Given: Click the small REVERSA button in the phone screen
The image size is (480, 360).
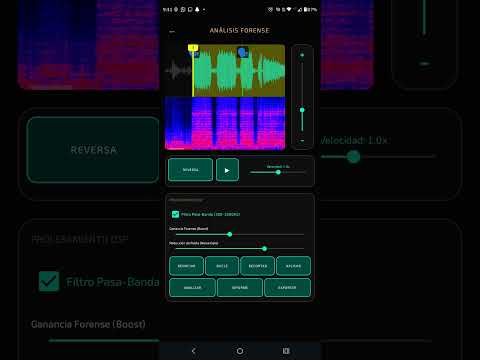Looking at the screenshot, I should (x=190, y=170).
